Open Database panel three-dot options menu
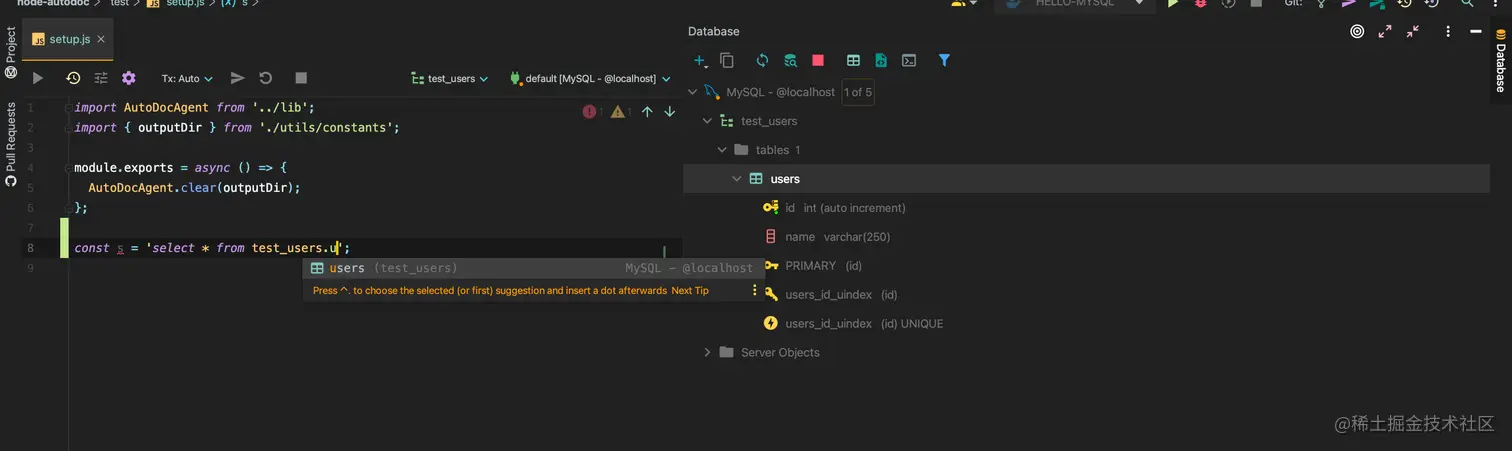Viewport: 1512px width, 451px height. coord(1448,32)
